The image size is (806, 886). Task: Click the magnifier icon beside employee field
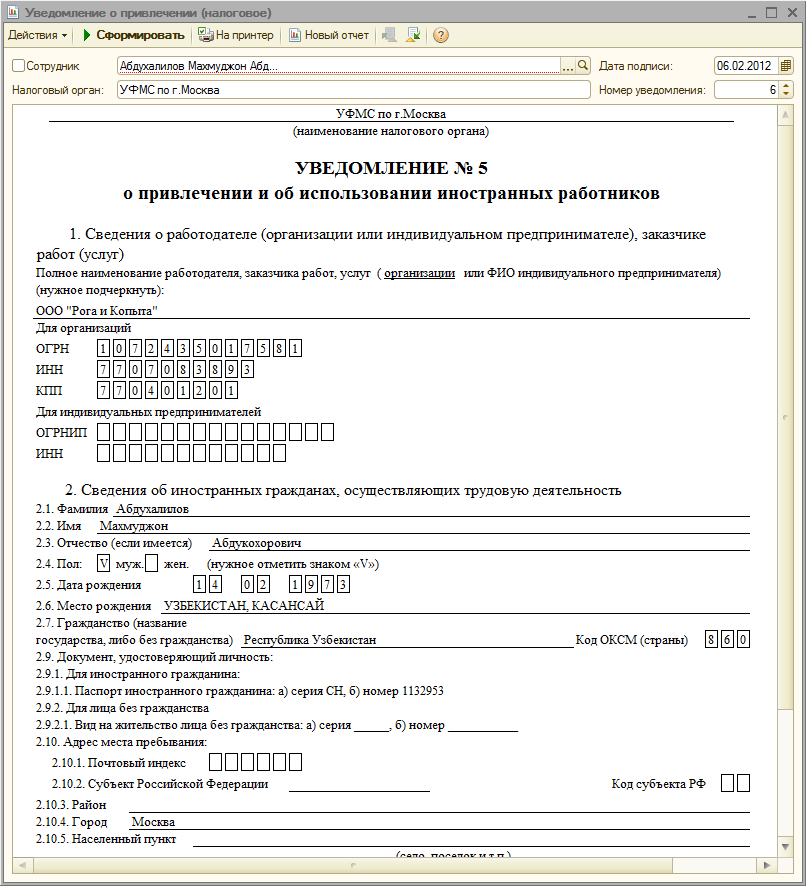[x=583, y=66]
